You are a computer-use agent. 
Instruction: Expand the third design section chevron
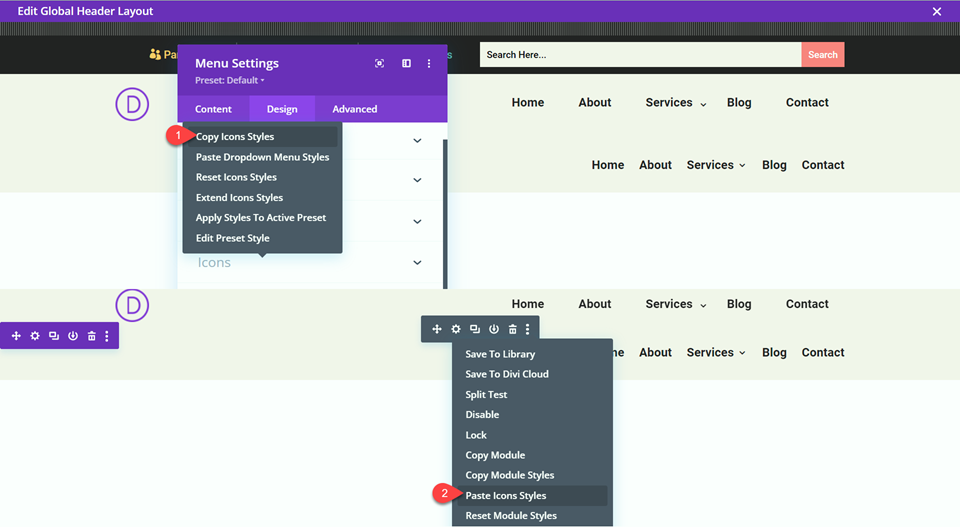point(418,222)
